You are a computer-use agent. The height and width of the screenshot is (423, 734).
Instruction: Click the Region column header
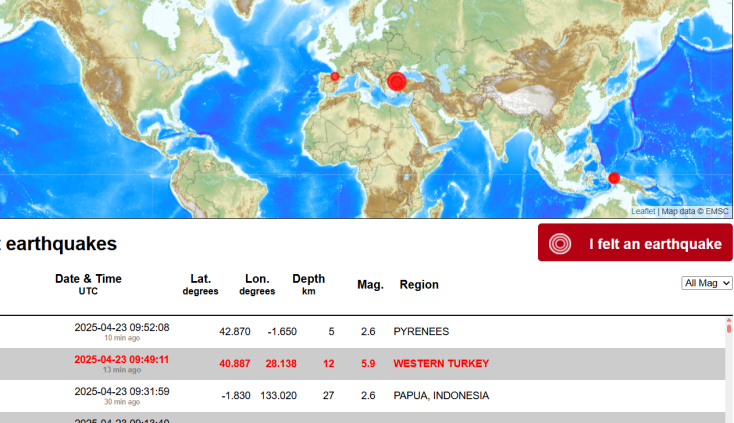click(x=419, y=285)
